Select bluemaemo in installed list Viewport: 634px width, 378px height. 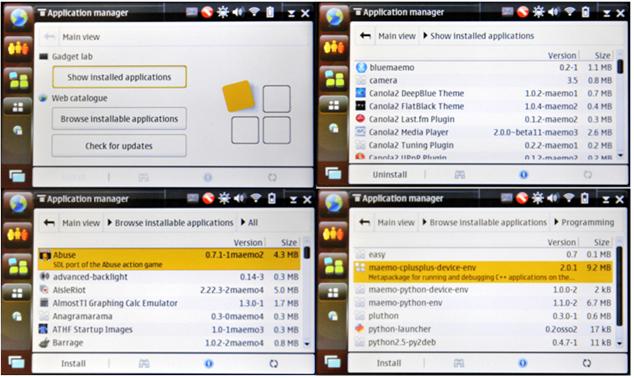coord(484,68)
